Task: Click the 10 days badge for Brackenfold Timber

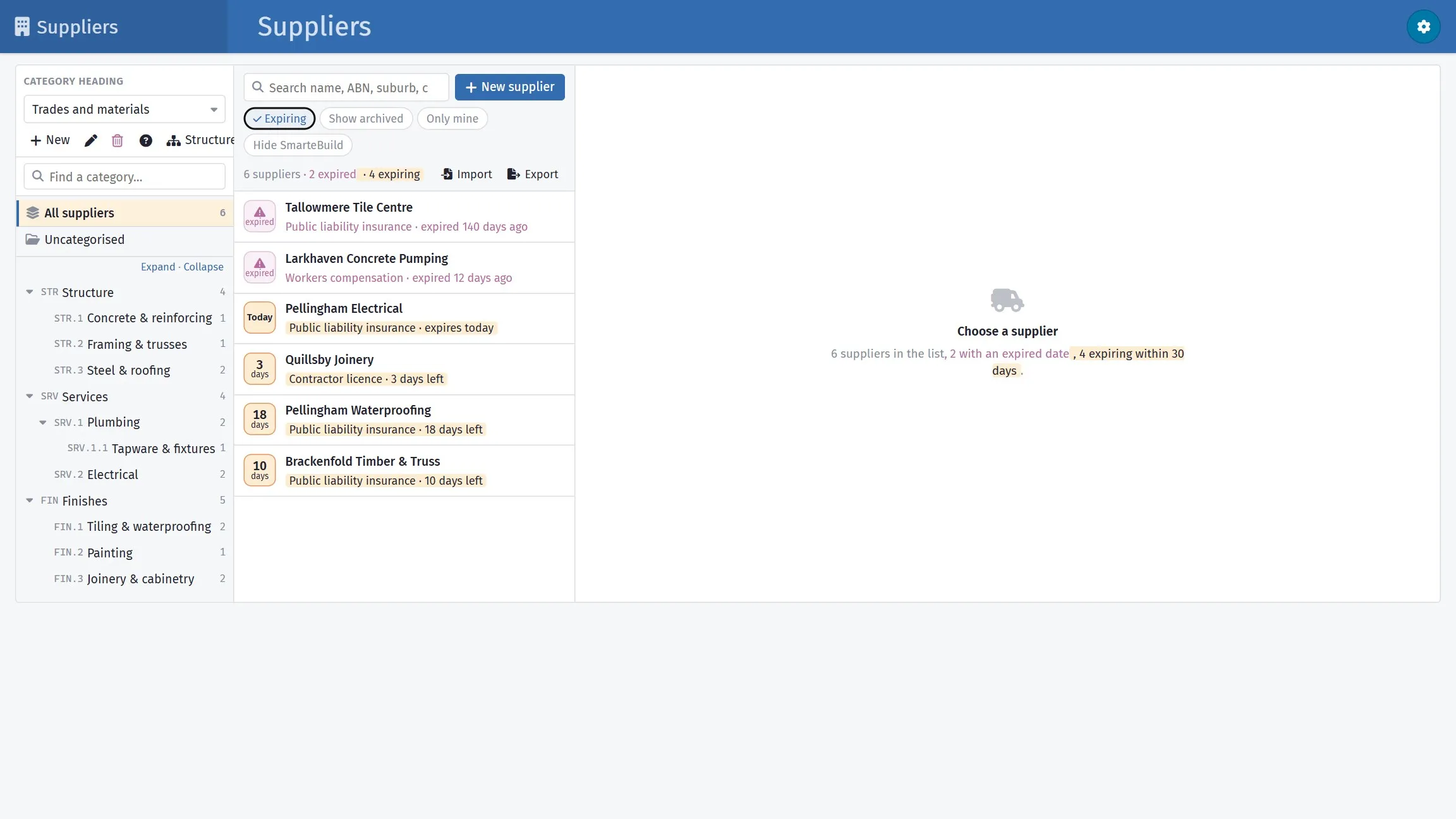Action: pos(260,471)
